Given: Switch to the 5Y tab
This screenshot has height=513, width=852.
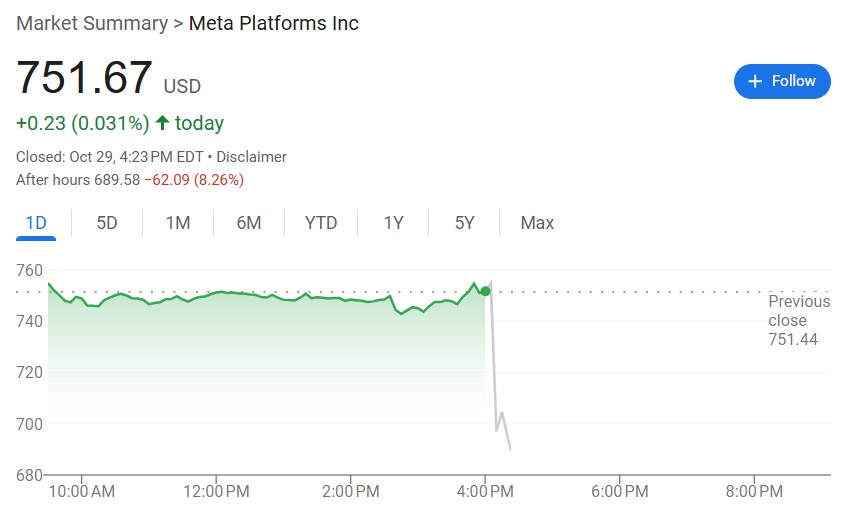Looking at the screenshot, I should [465, 223].
